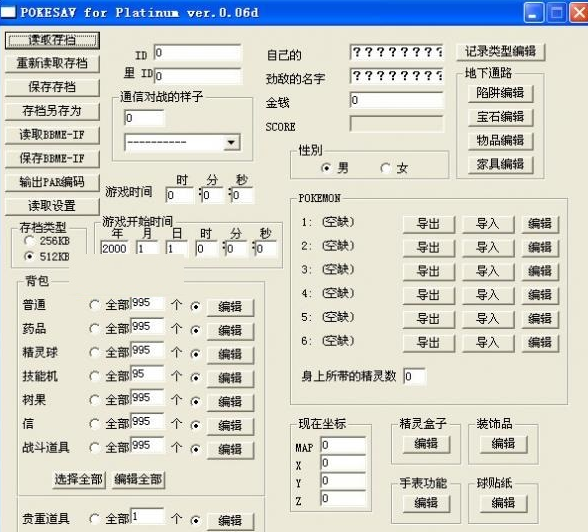Select 全部 radio for 战斗道具 items
588x532 pixels.
(x=94, y=448)
